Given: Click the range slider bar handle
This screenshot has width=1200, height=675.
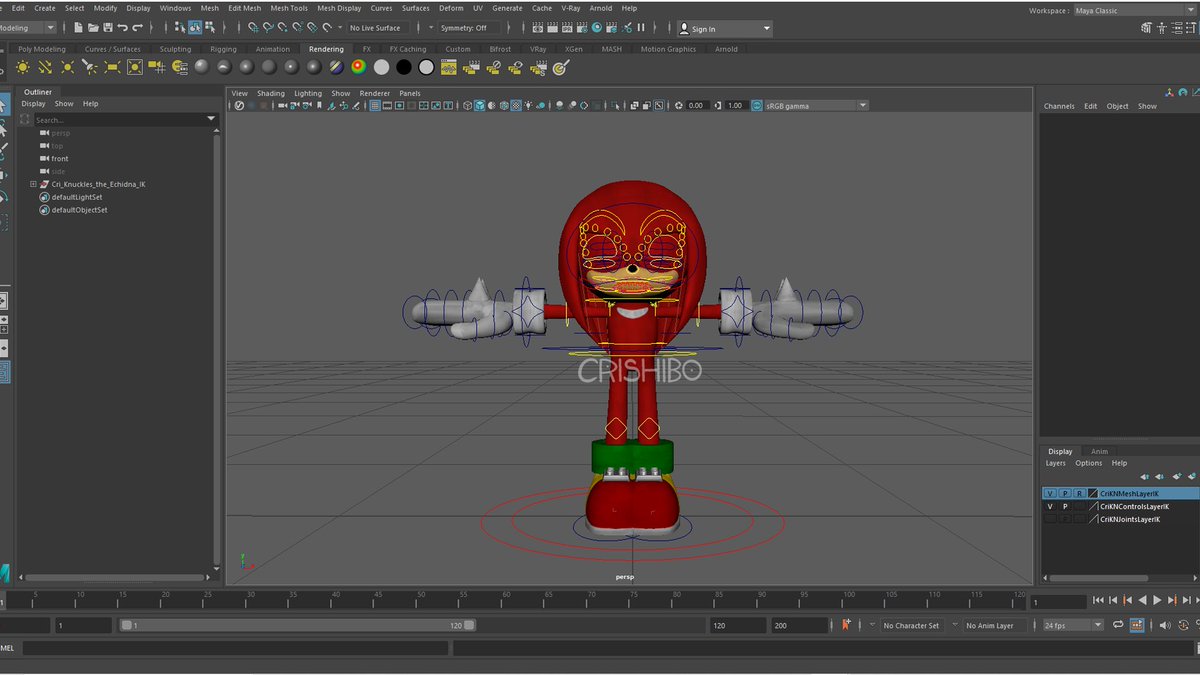Looking at the screenshot, I should (297, 625).
